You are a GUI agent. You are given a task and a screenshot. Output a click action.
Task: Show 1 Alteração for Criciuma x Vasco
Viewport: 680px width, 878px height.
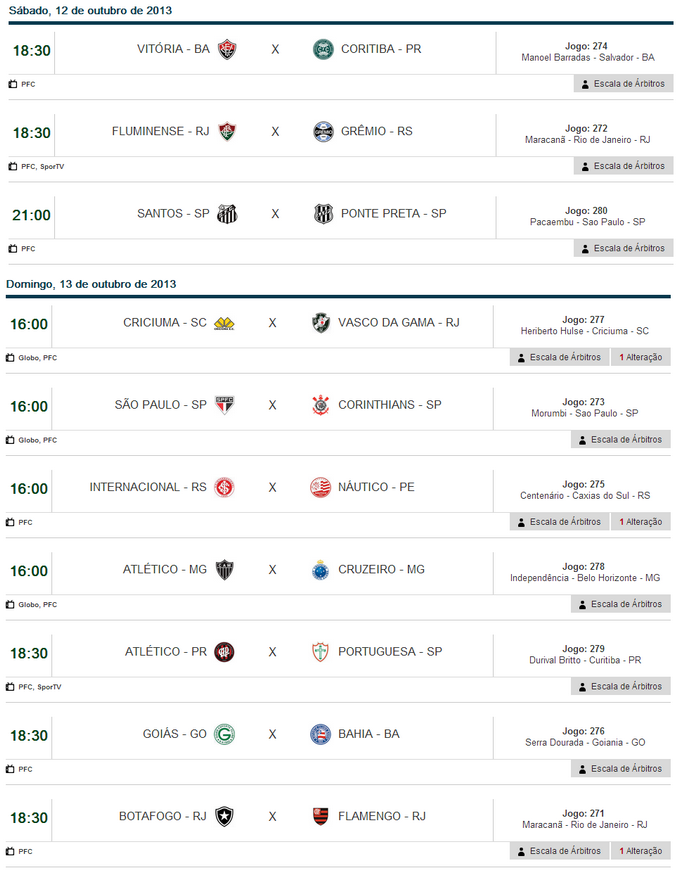pos(640,357)
